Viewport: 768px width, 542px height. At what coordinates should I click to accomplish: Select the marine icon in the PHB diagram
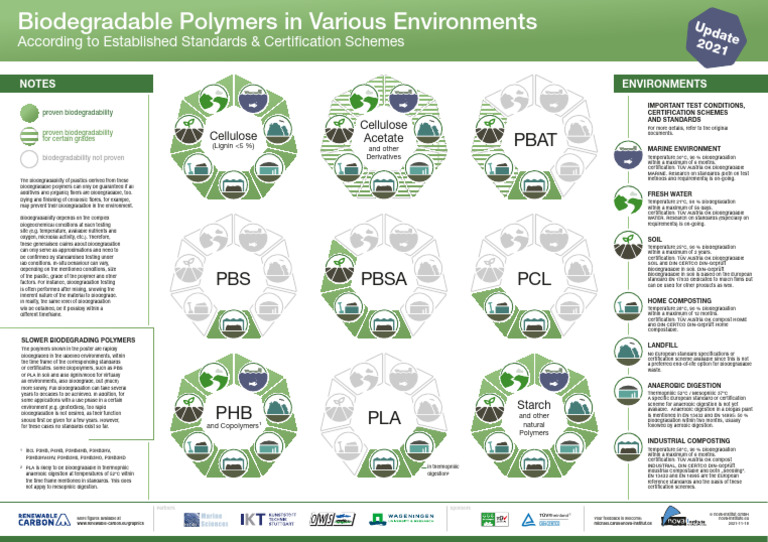(x=253, y=378)
